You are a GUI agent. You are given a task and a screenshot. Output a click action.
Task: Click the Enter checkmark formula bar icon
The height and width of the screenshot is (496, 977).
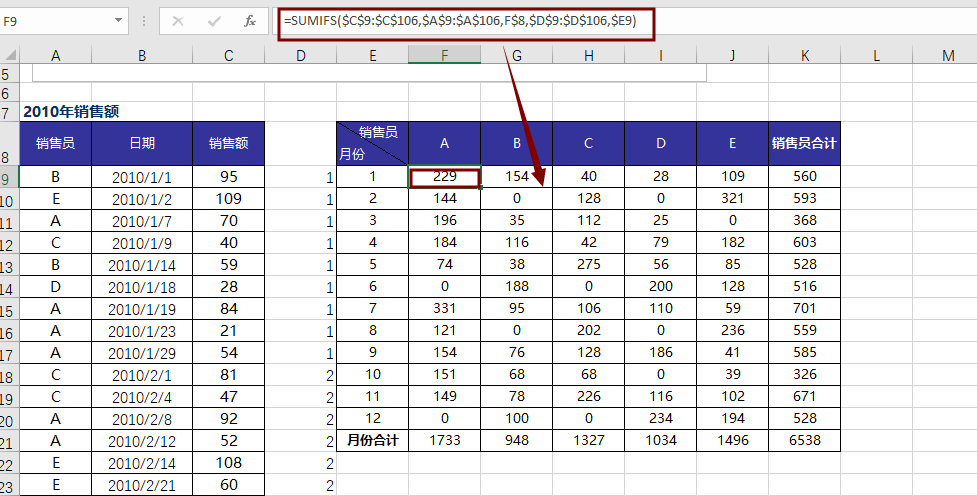(x=214, y=21)
